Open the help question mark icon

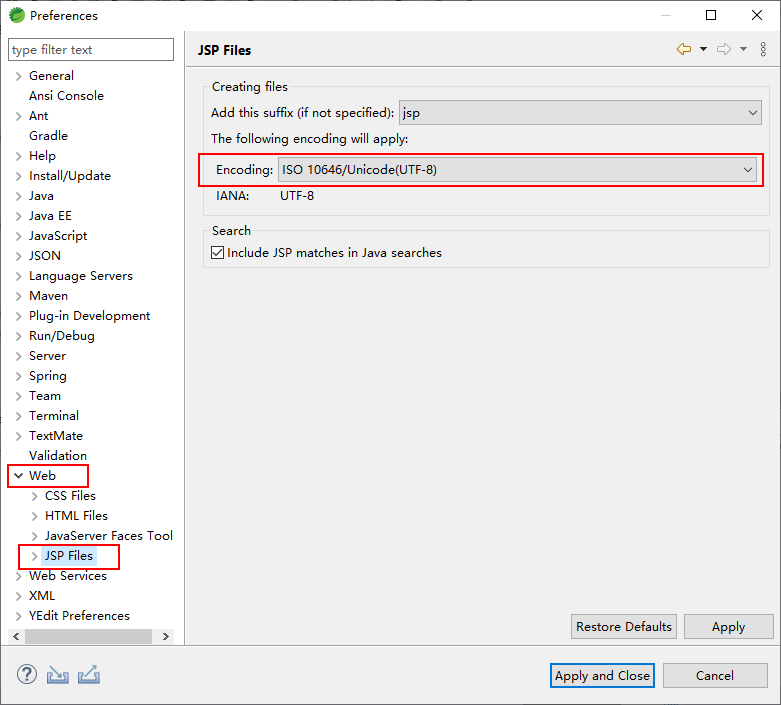click(x=27, y=675)
